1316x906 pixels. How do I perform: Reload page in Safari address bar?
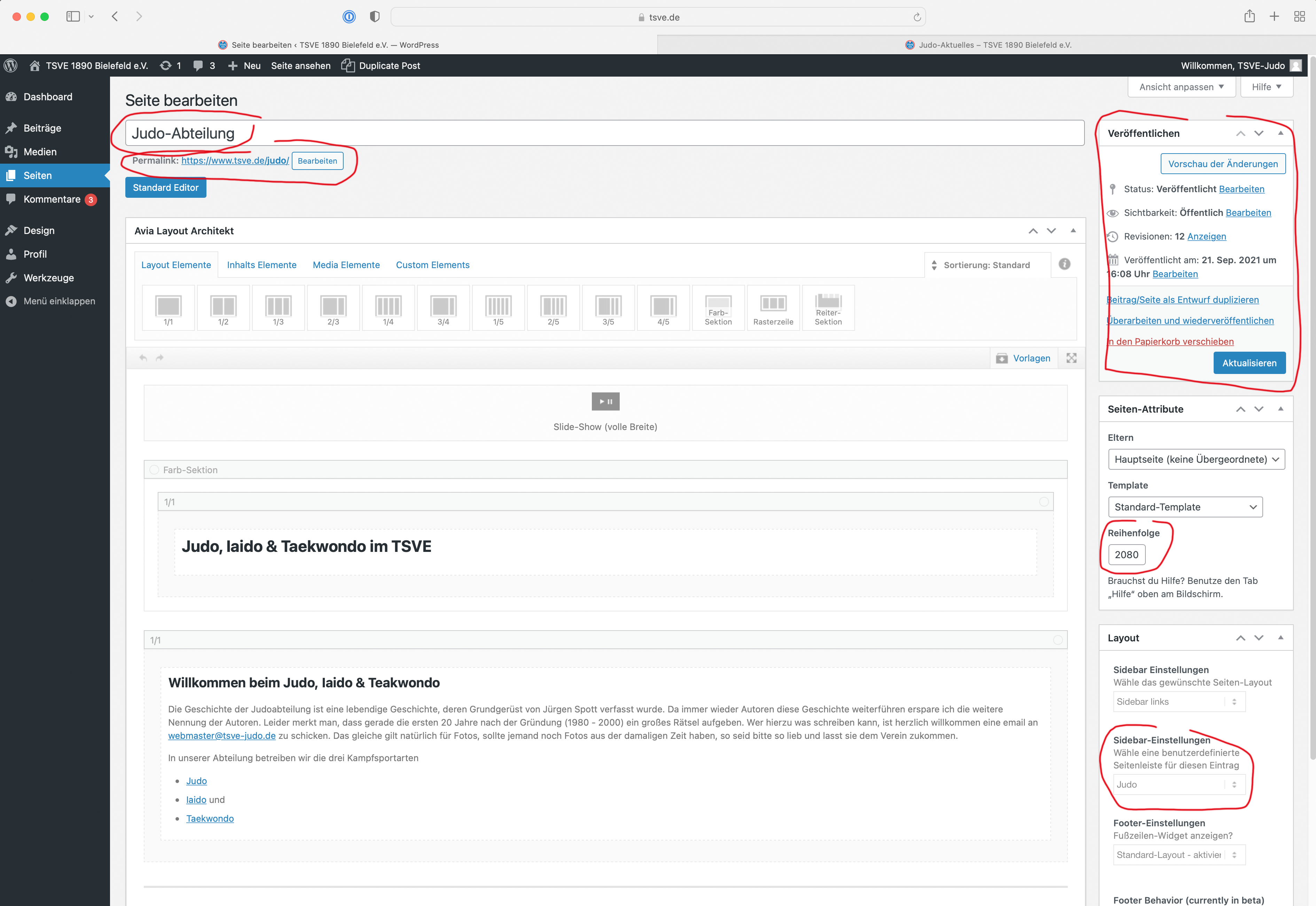tap(917, 17)
